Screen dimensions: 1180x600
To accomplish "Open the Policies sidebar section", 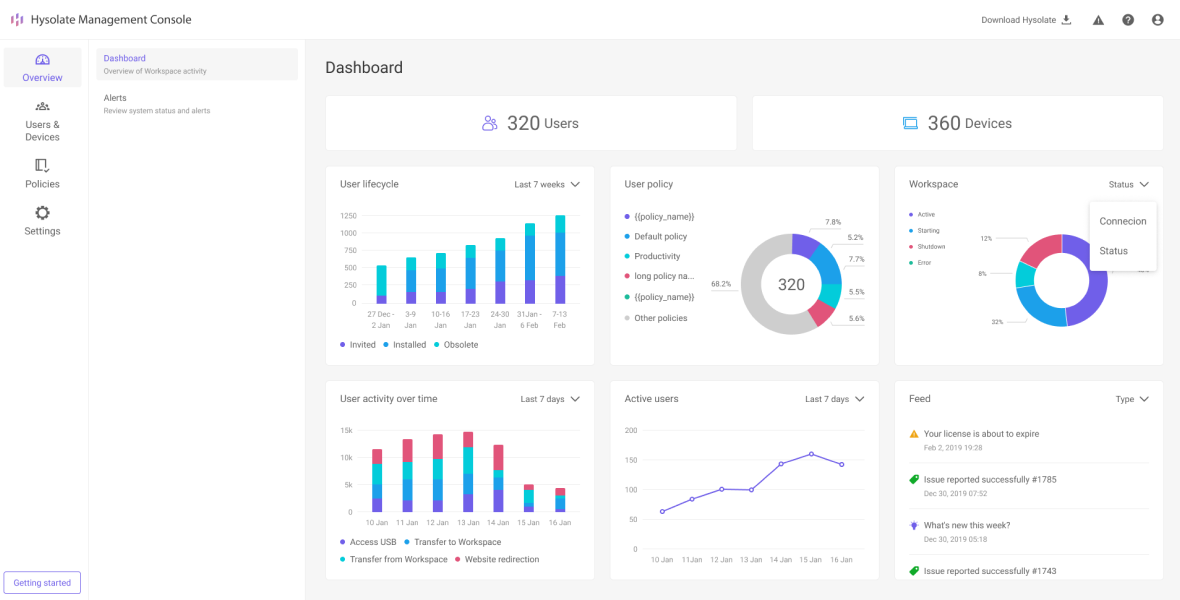I will pos(42,173).
